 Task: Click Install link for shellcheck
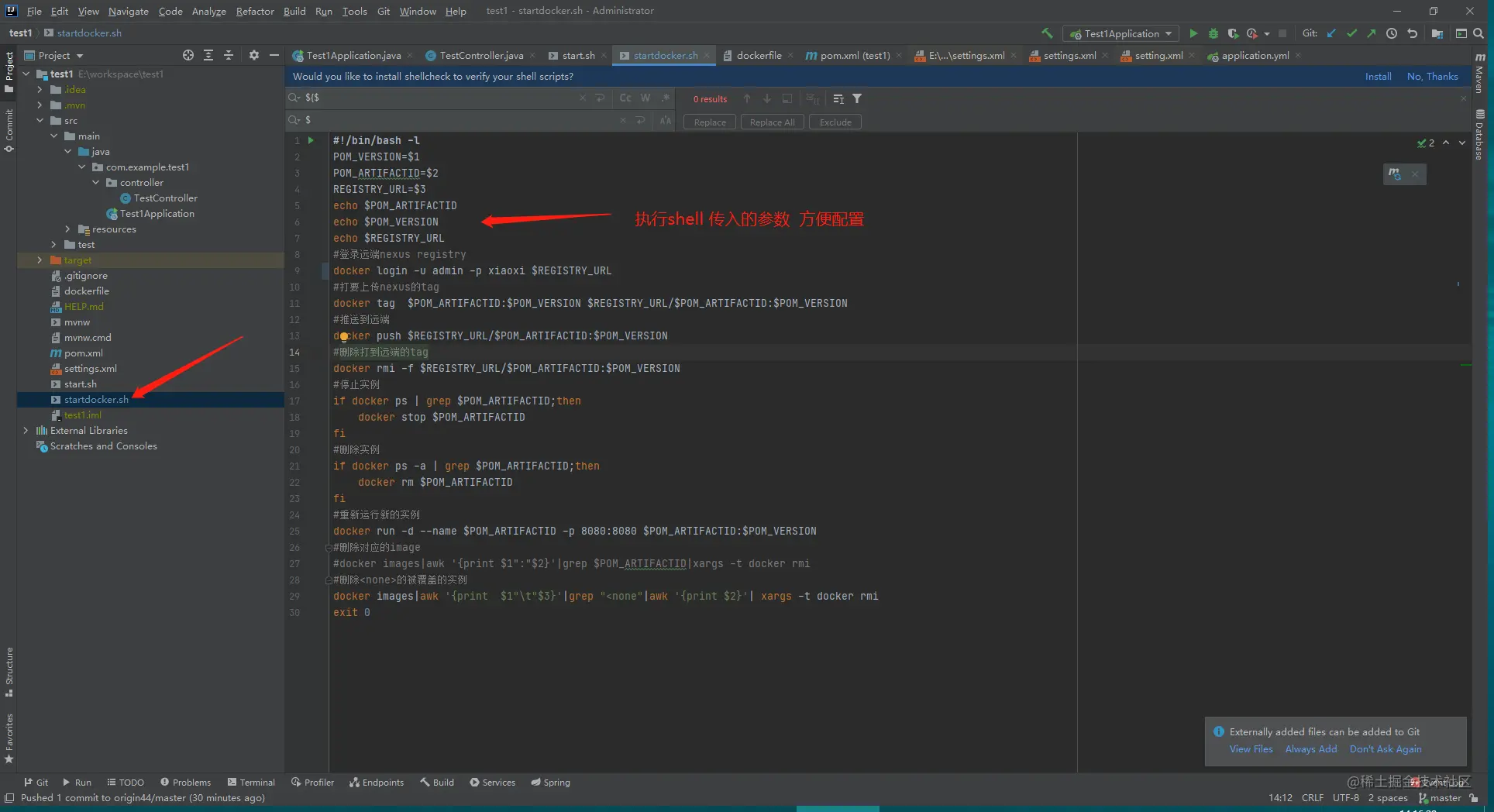pyautogui.click(x=1378, y=76)
